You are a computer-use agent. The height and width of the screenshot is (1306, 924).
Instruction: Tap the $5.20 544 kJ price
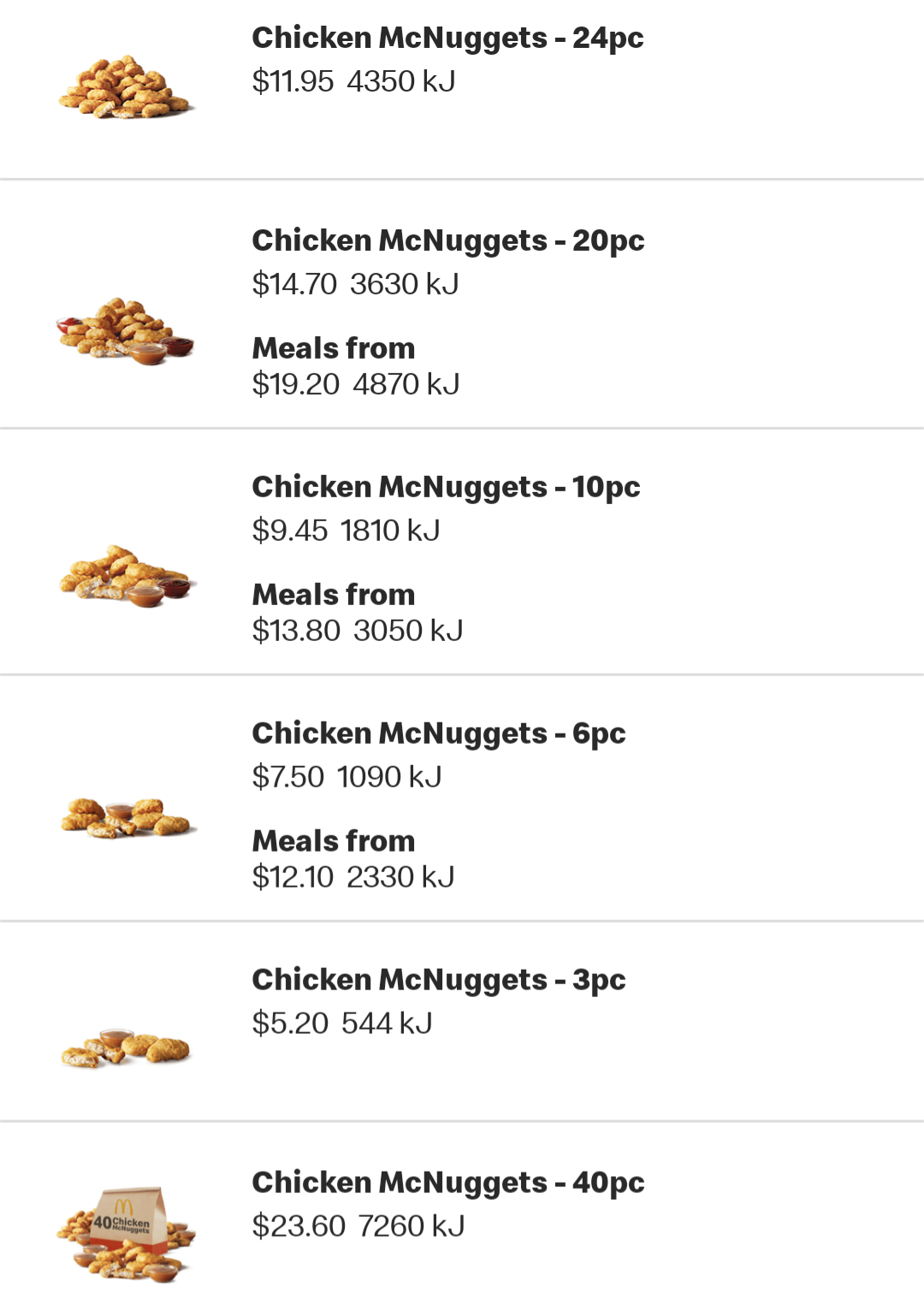342,1024
